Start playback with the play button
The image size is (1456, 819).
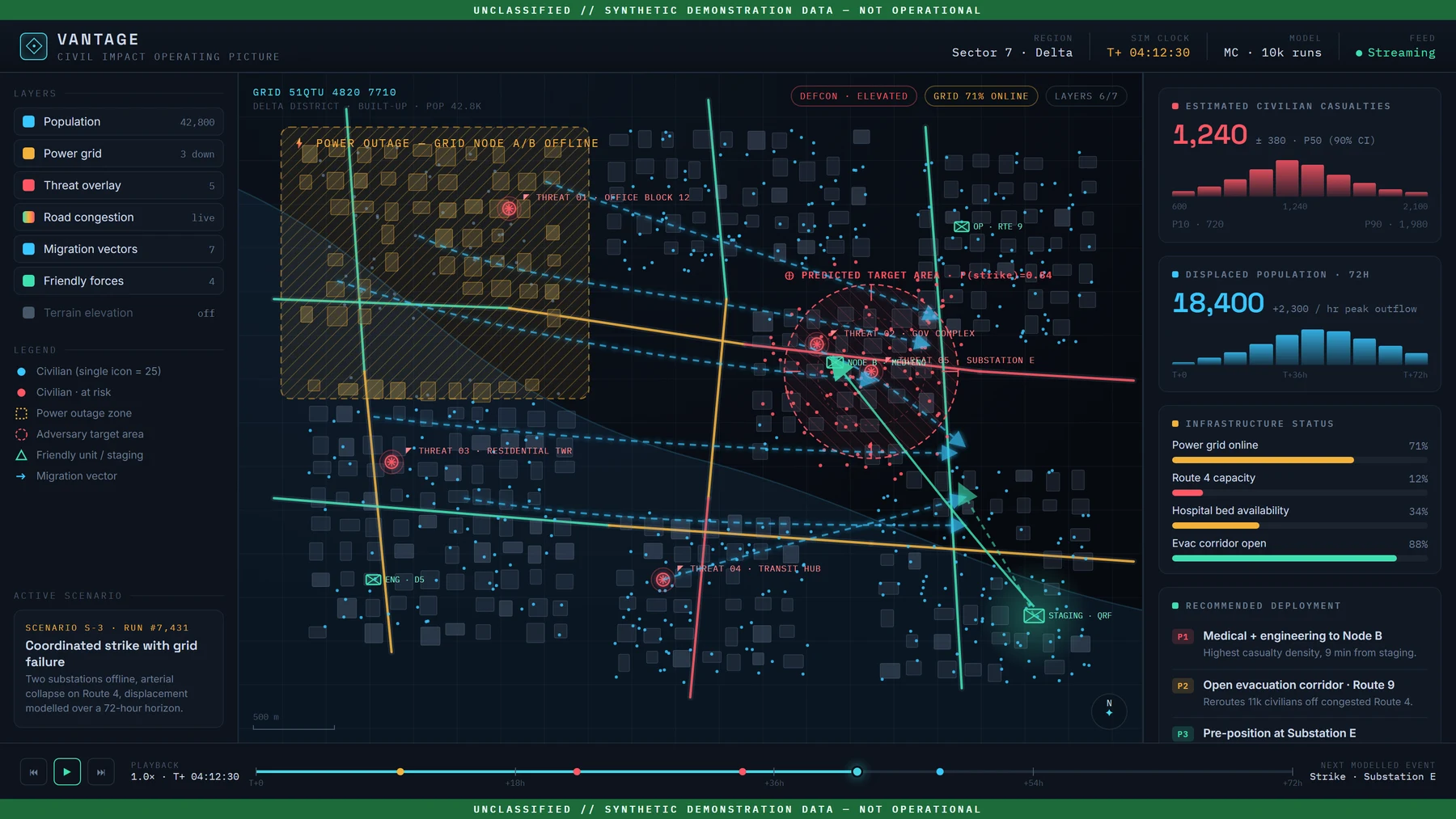click(x=67, y=772)
